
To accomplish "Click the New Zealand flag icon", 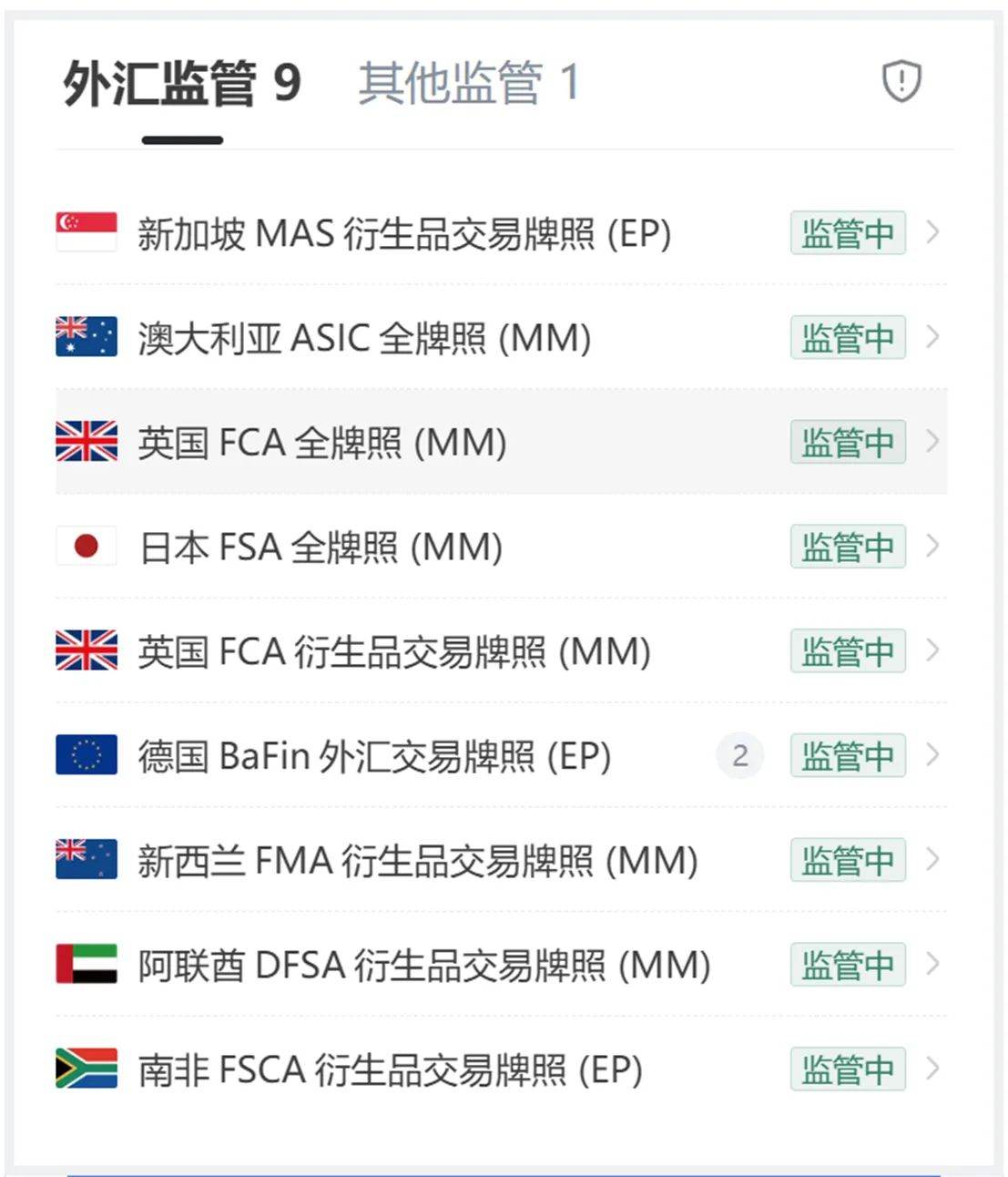I will [87, 860].
